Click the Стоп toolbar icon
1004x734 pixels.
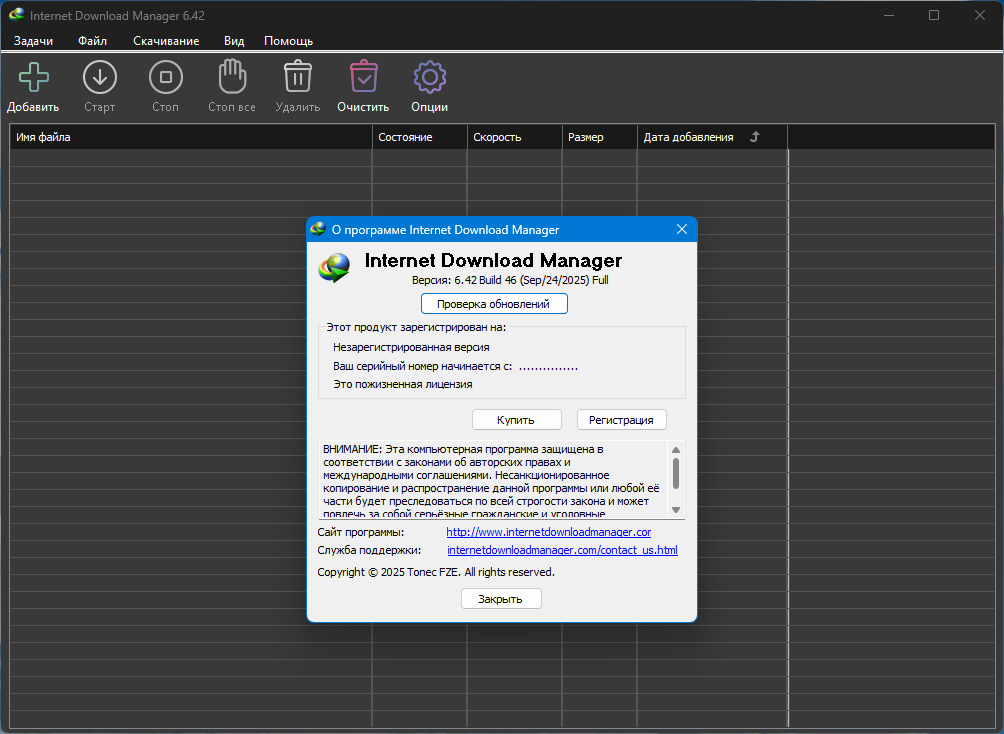coord(165,77)
